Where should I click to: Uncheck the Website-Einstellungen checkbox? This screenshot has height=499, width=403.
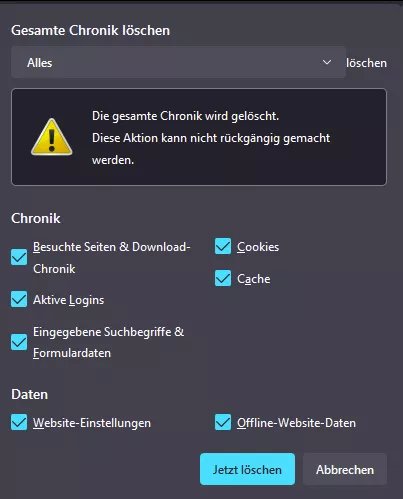tap(19, 422)
